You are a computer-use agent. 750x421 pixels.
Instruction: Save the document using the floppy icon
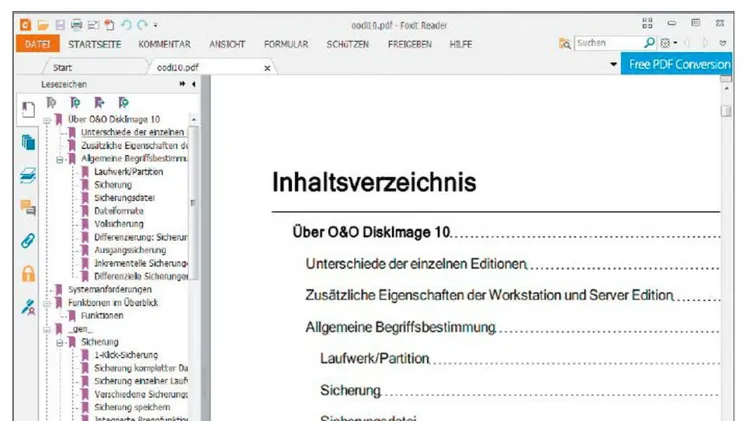(60, 25)
